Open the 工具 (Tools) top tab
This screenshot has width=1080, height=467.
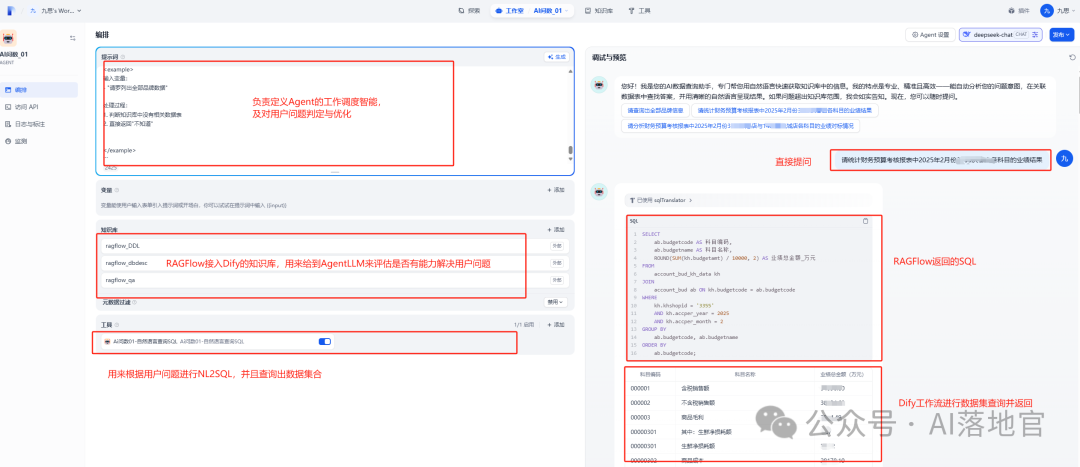click(639, 10)
